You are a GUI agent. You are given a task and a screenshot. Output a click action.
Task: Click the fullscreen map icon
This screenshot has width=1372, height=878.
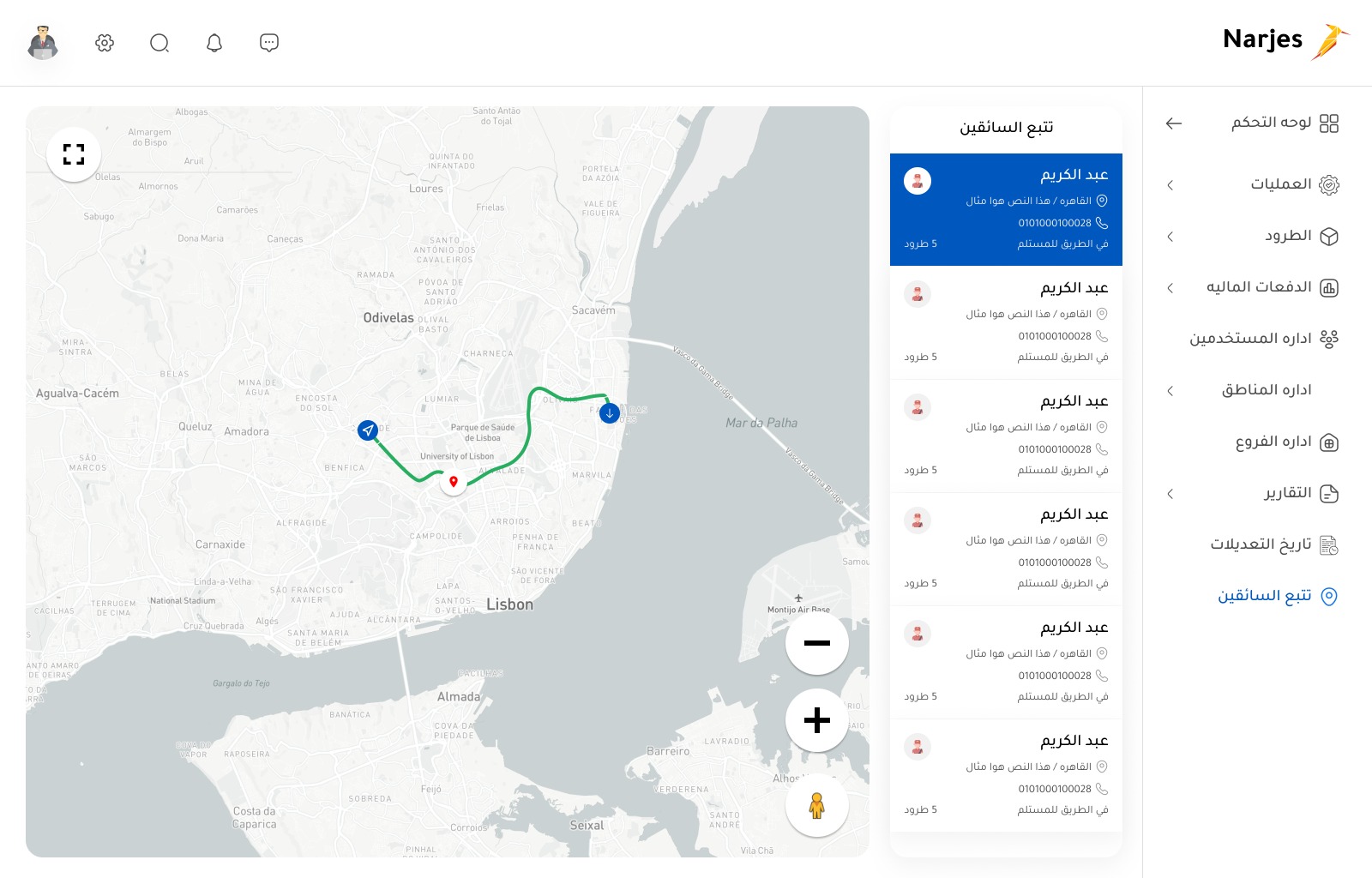(74, 154)
